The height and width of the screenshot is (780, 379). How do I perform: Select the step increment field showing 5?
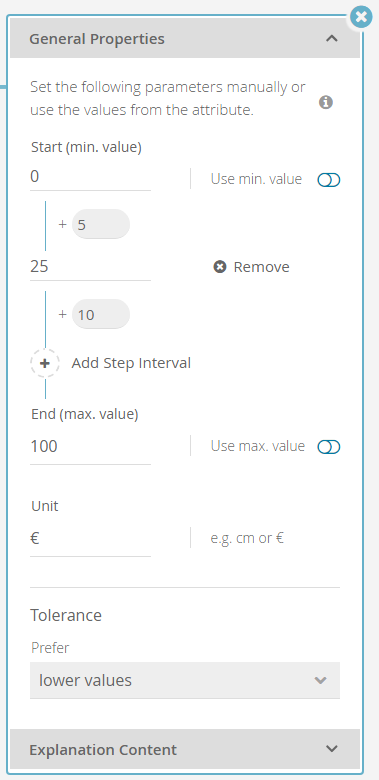[x=101, y=224]
